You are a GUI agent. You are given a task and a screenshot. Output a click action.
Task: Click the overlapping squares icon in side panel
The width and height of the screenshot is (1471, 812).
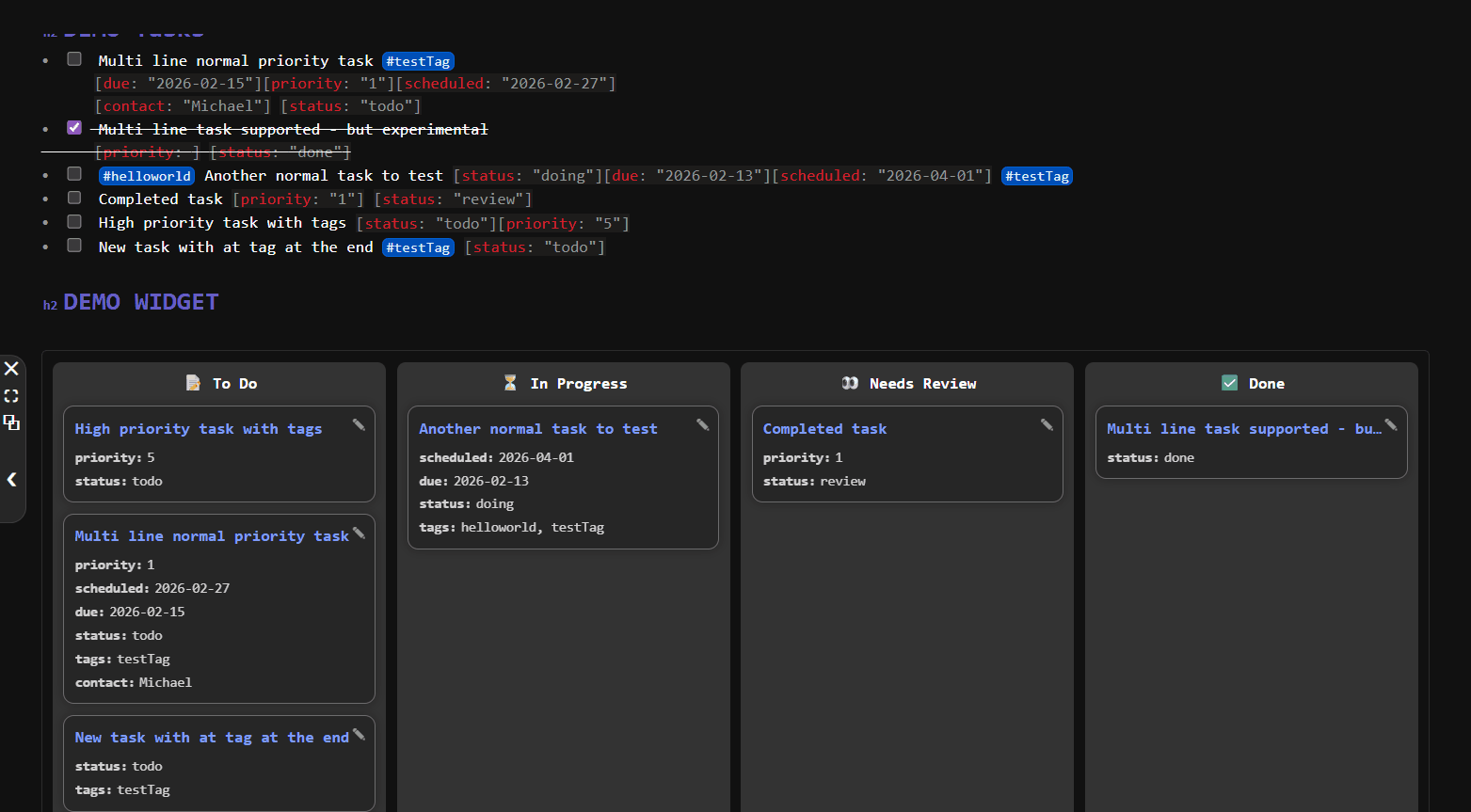click(x=11, y=422)
